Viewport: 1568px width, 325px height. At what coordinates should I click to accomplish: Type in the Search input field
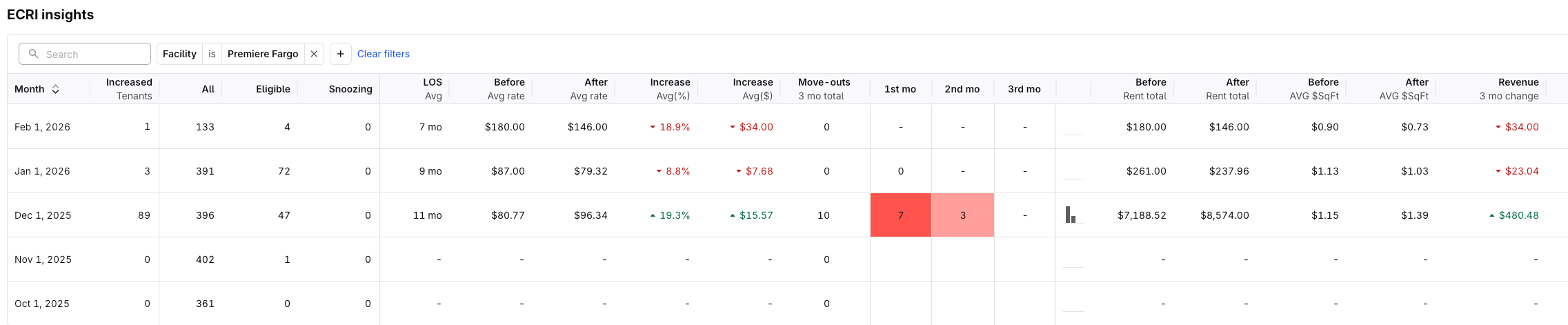93,54
